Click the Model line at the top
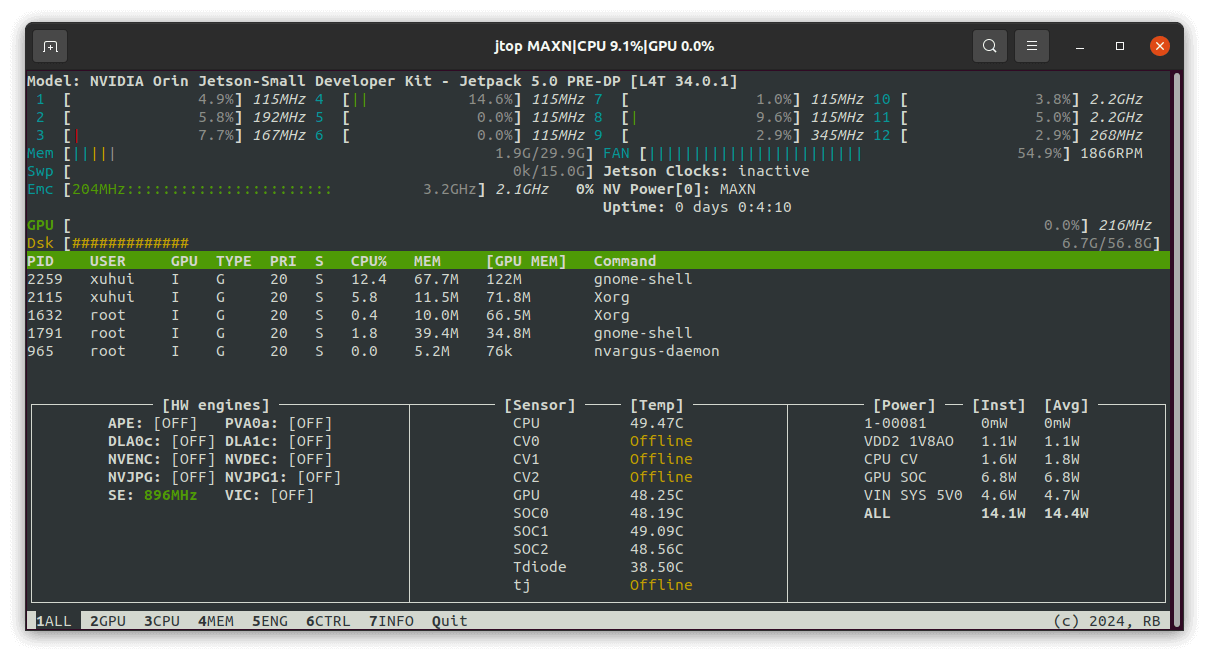The image size is (1209, 659). tap(382, 81)
